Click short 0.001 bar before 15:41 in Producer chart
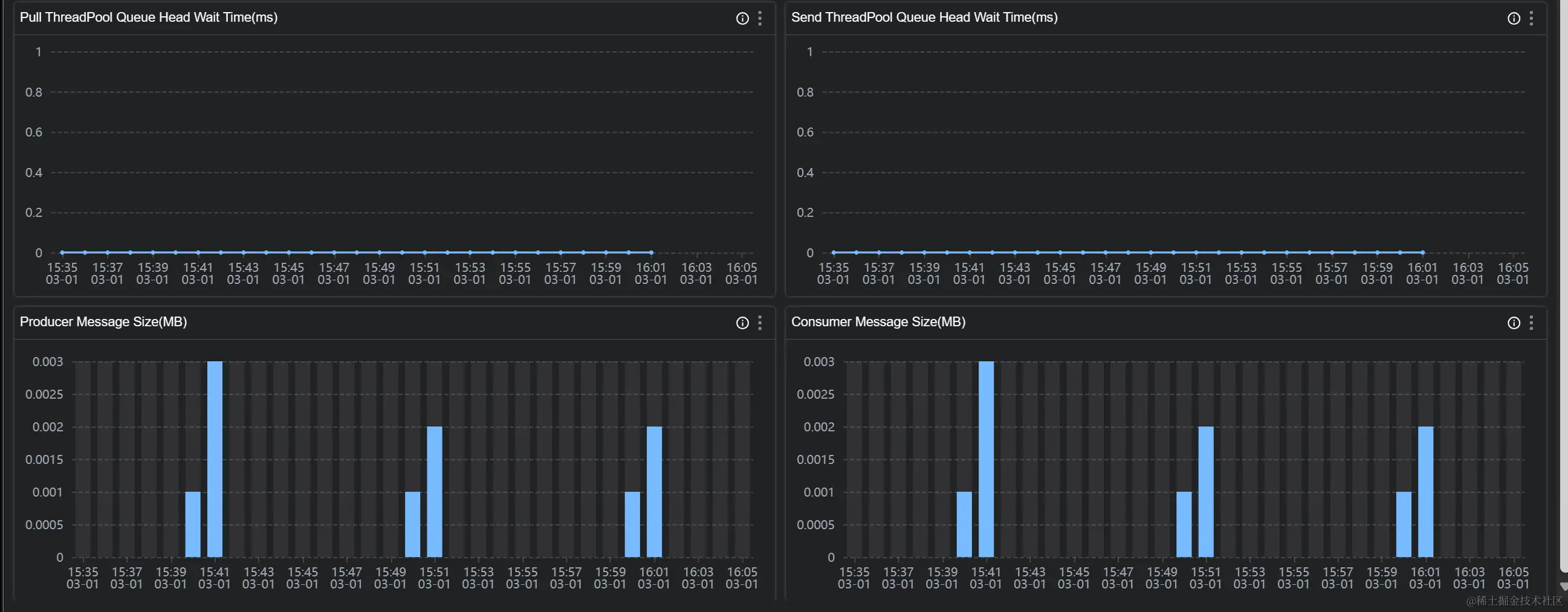This screenshot has width=1568, height=612. (193, 524)
